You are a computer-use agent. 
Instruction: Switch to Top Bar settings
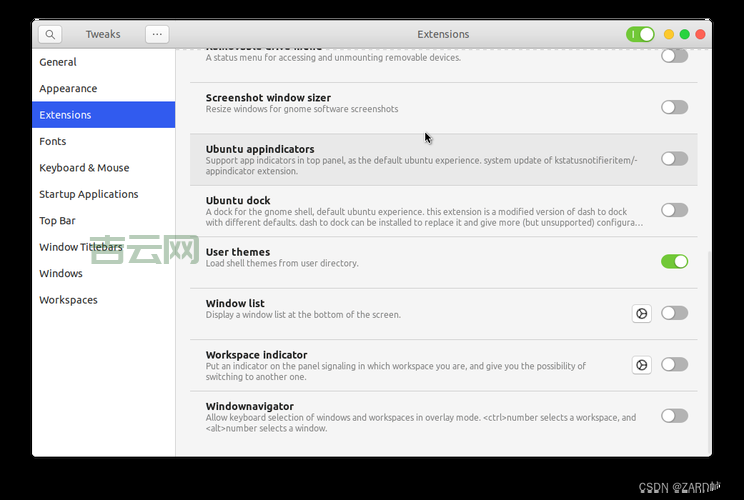[57, 220]
